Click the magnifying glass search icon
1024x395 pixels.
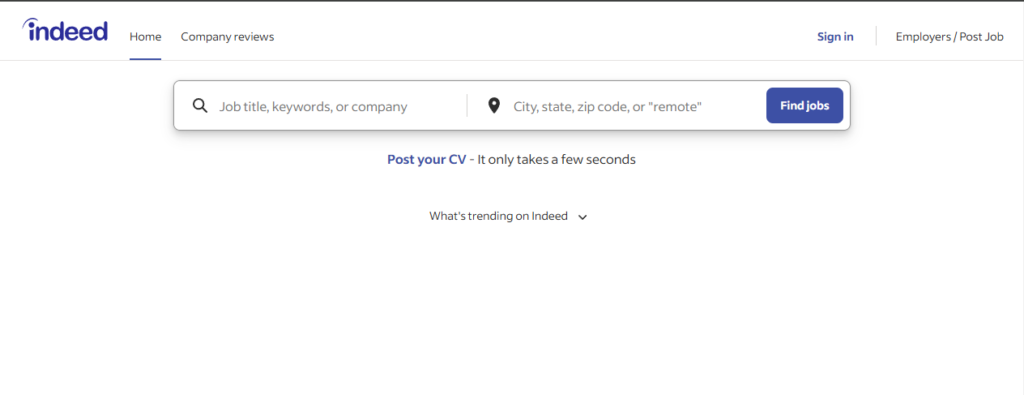(200, 106)
